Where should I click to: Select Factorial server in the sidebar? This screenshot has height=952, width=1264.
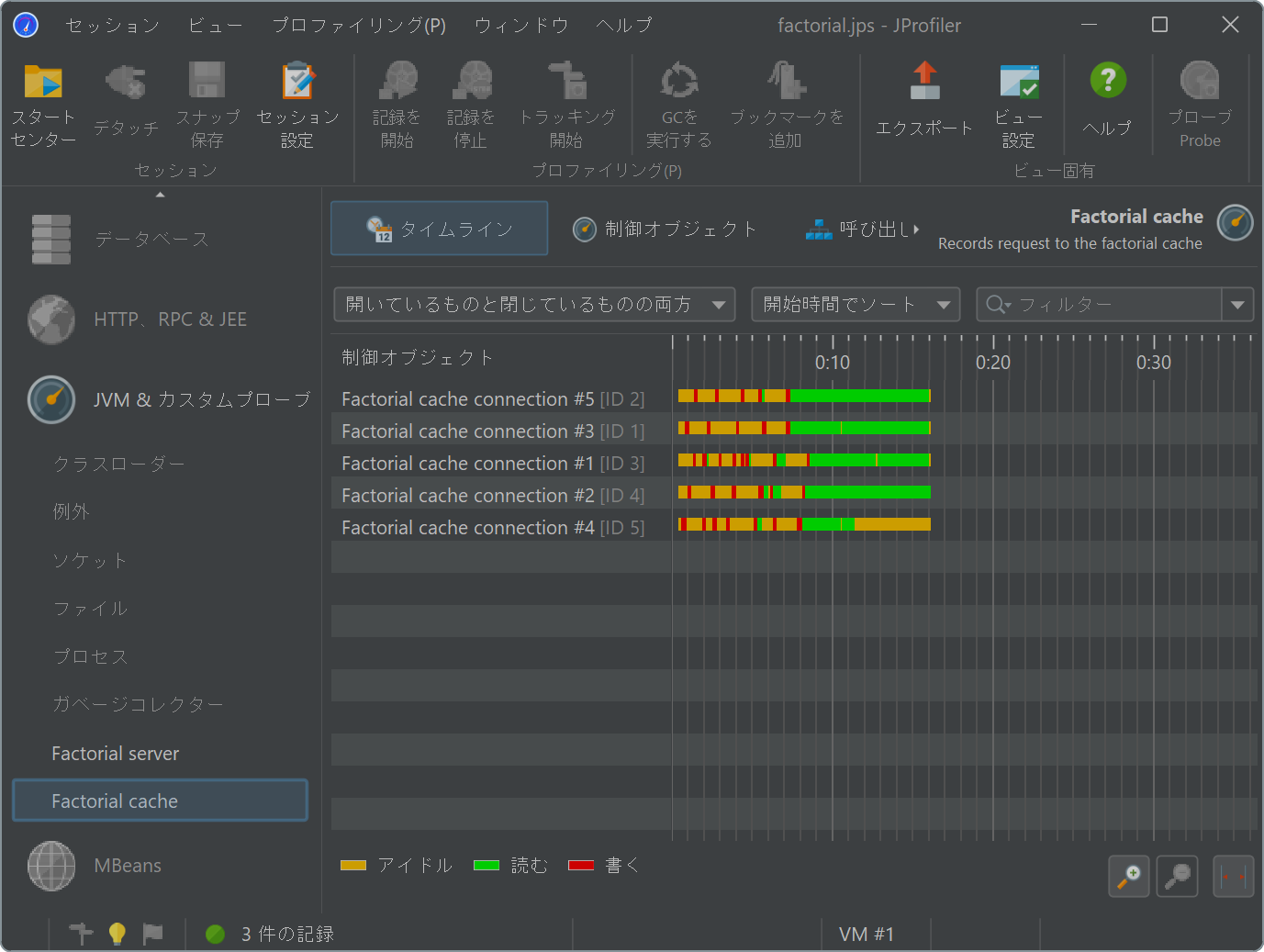[x=116, y=753]
